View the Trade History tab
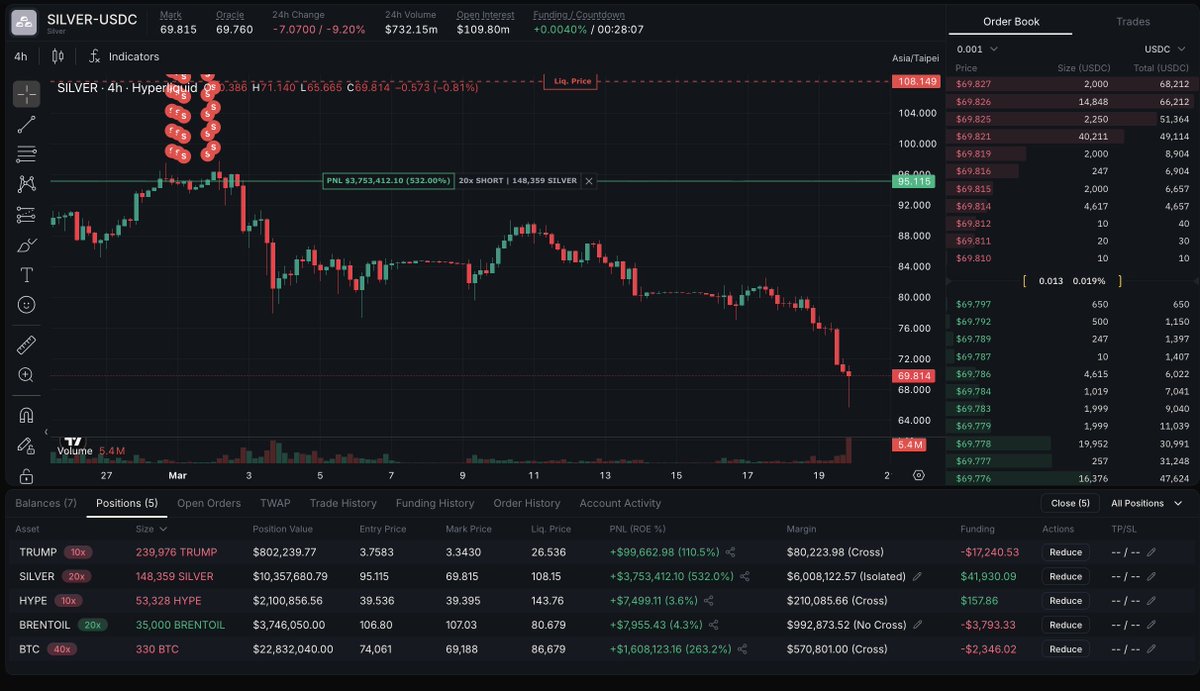Screen dimensions: 1200x691 pyautogui.click(x=343, y=503)
